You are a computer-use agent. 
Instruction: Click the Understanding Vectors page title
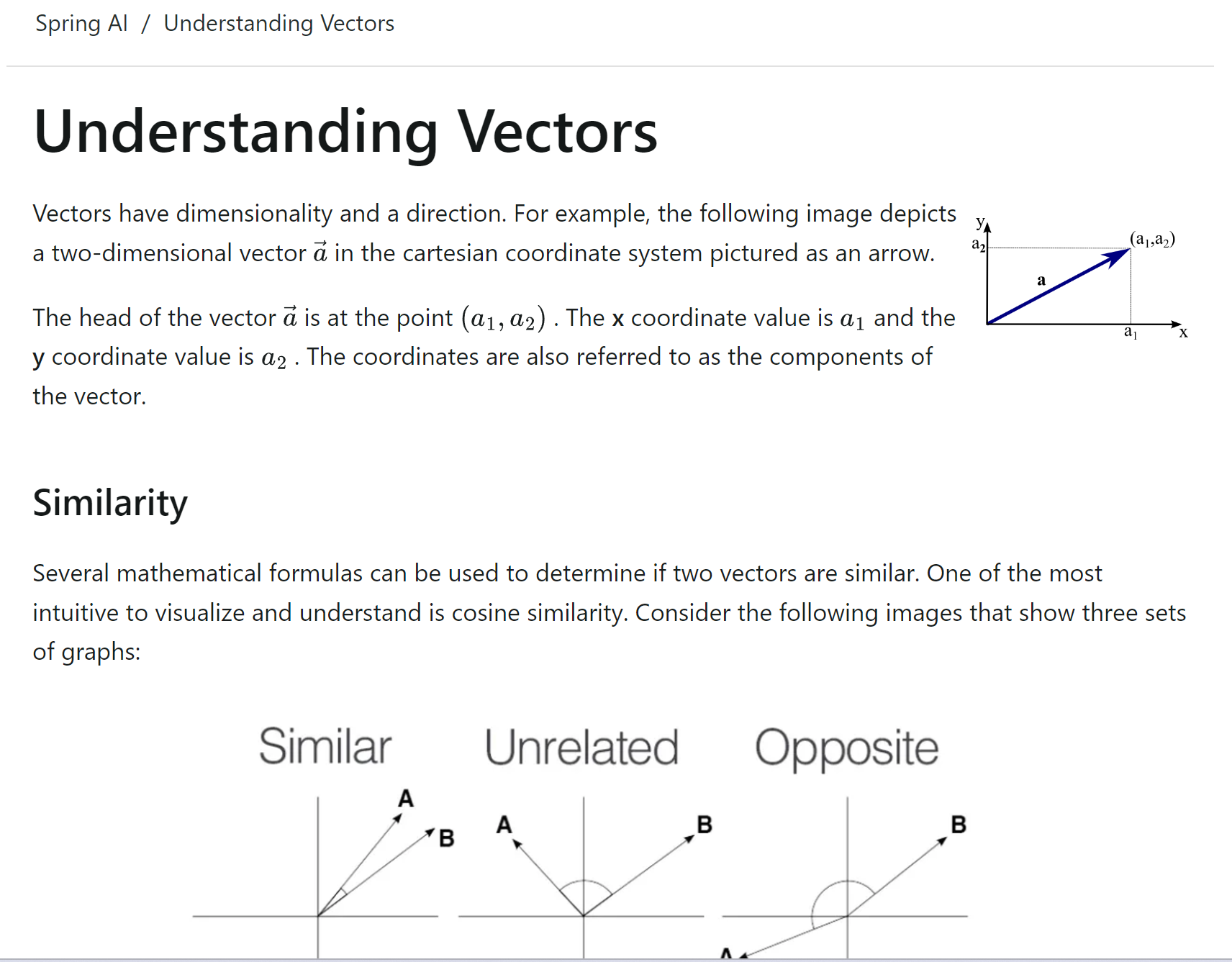click(x=345, y=132)
